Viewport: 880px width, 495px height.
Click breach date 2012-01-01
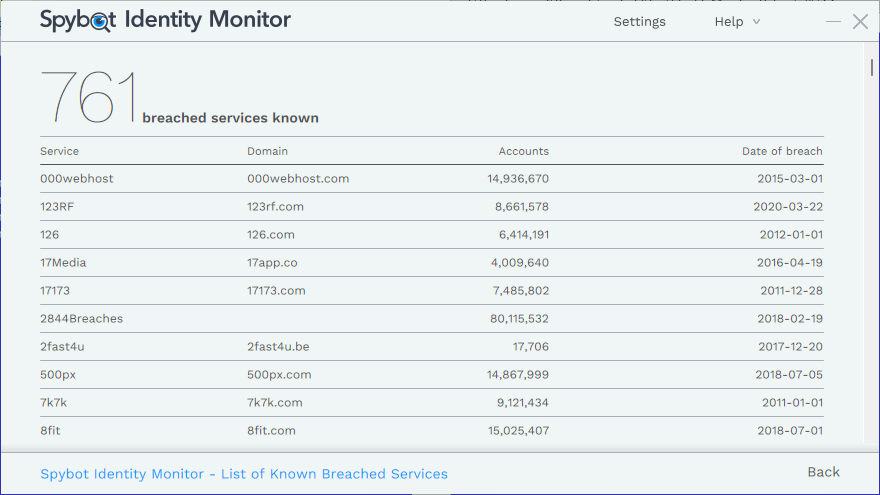(791, 235)
